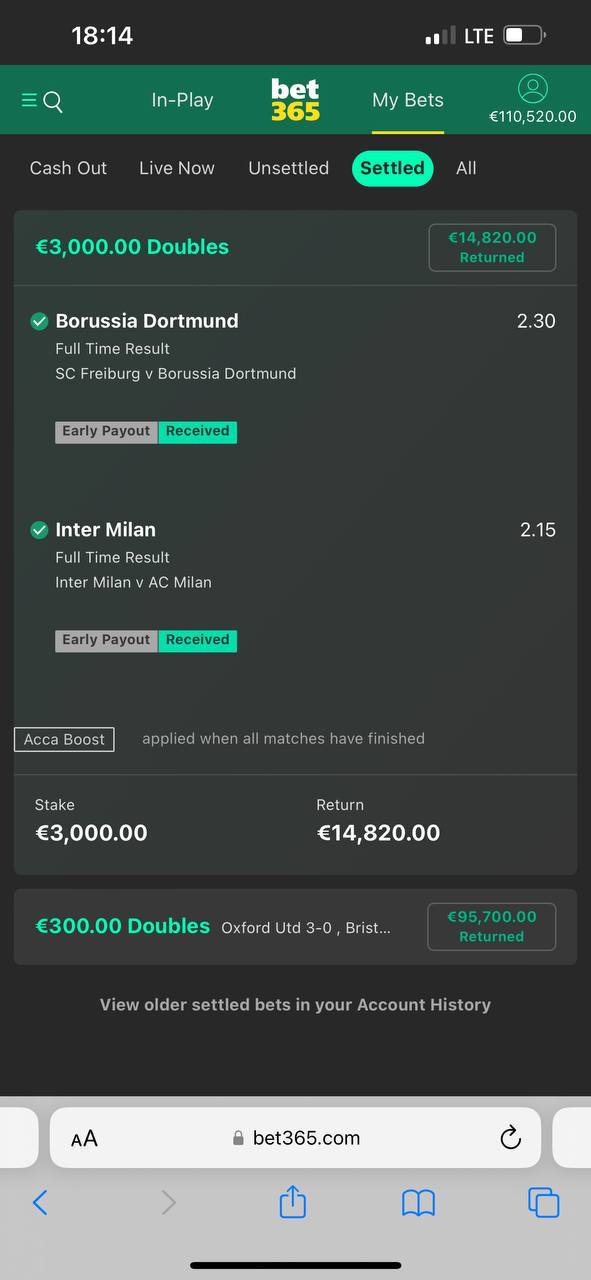Open View older settled bets link

295,1005
